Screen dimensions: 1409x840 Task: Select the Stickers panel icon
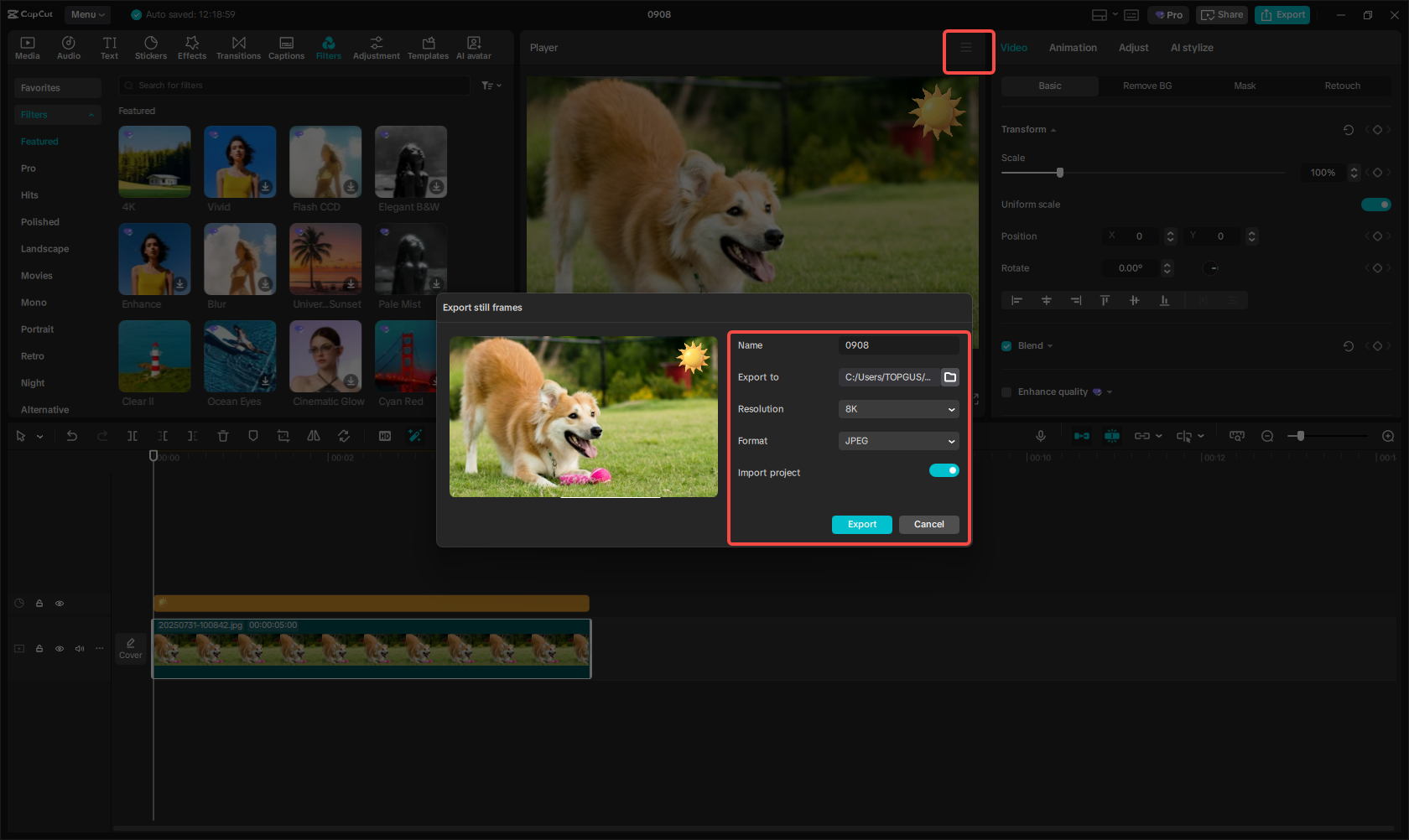[x=151, y=46]
